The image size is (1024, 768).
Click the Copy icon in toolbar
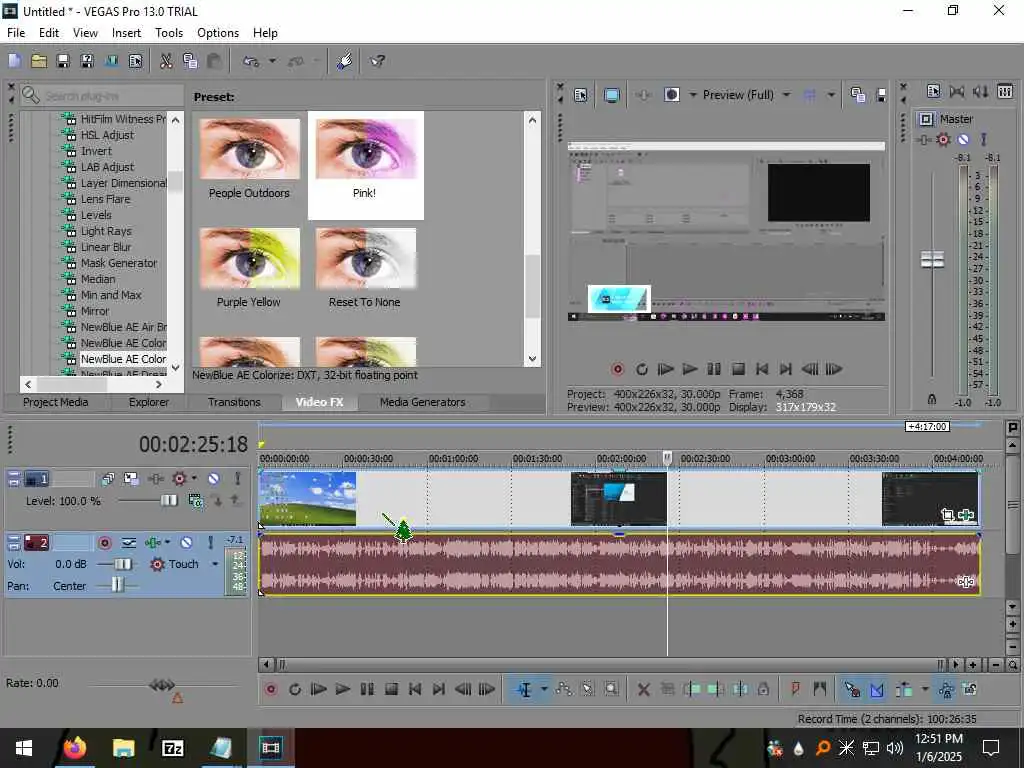tap(190, 61)
